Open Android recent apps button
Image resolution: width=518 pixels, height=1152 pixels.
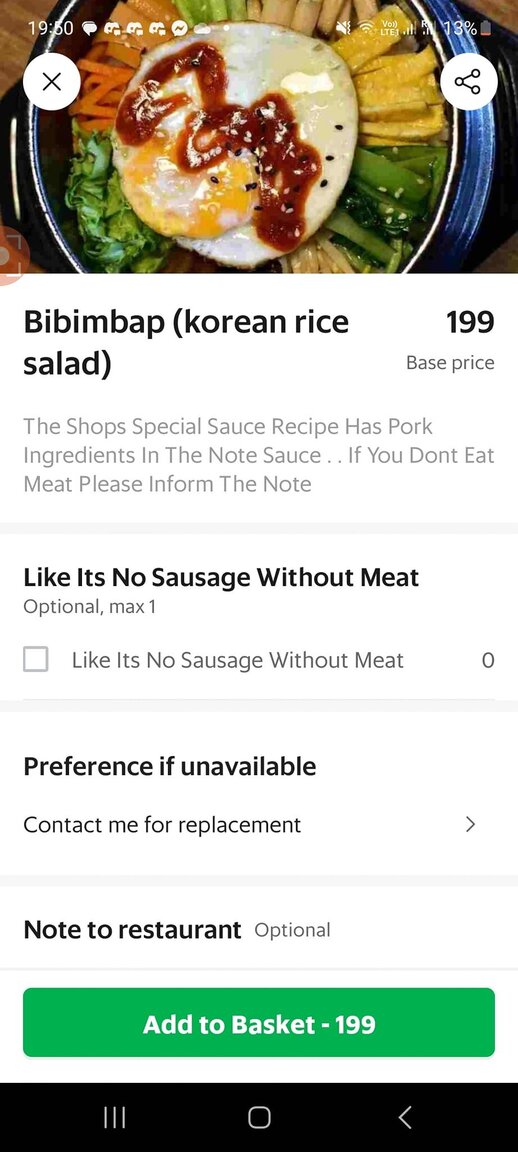coord(114,1117)
